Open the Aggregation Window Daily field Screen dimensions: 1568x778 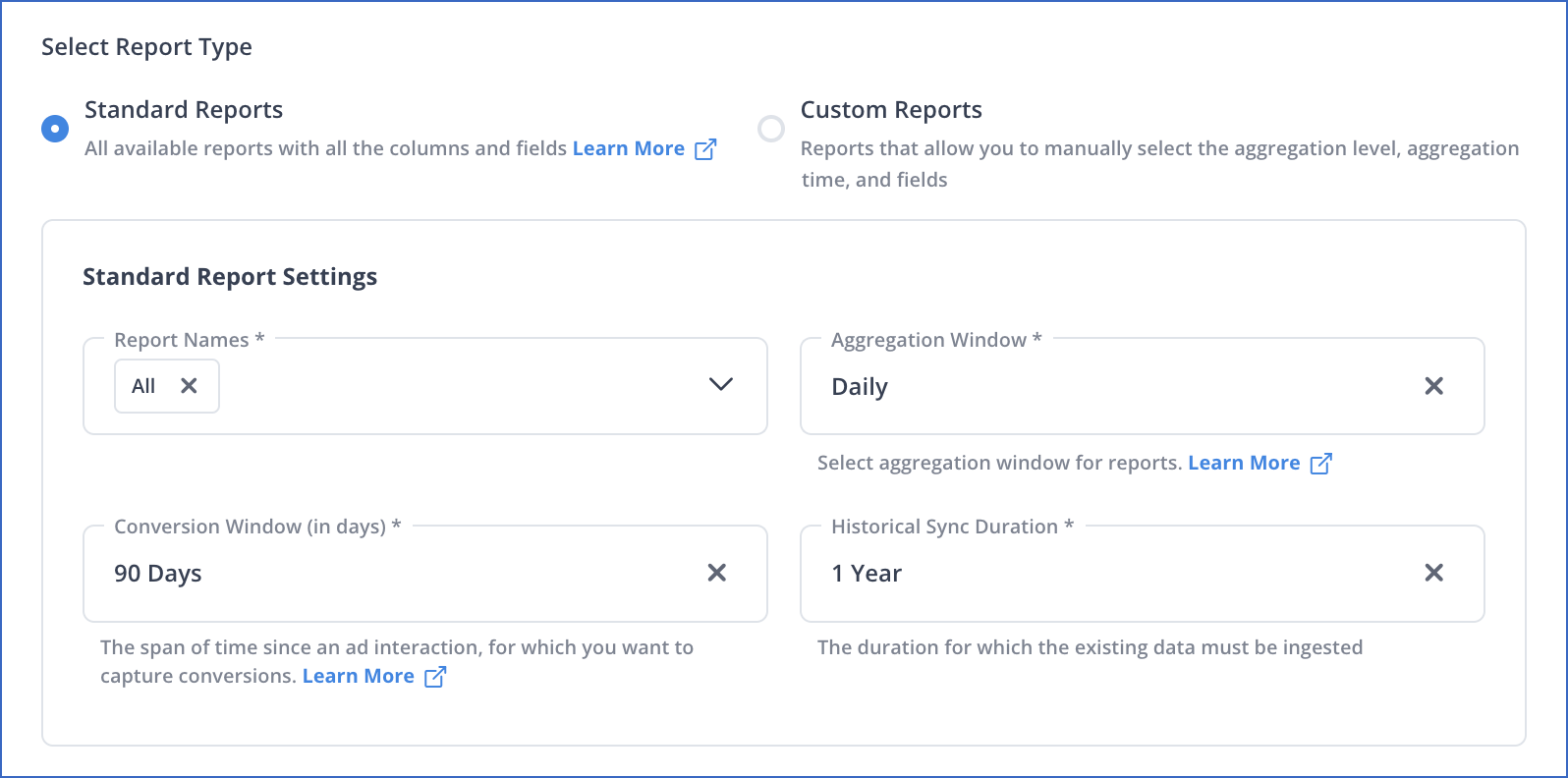[1143, 386]
